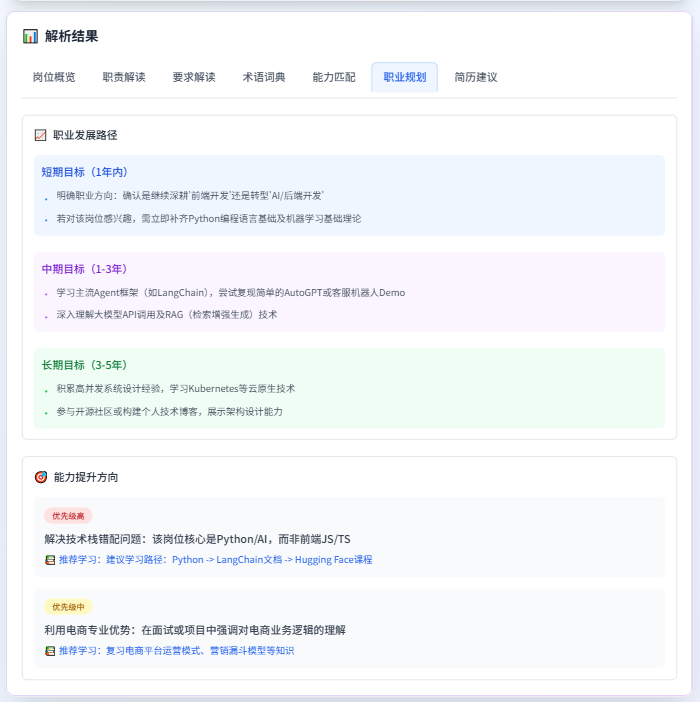Open the 职责解读 tab
700x702 pixels.
(124, 77)
